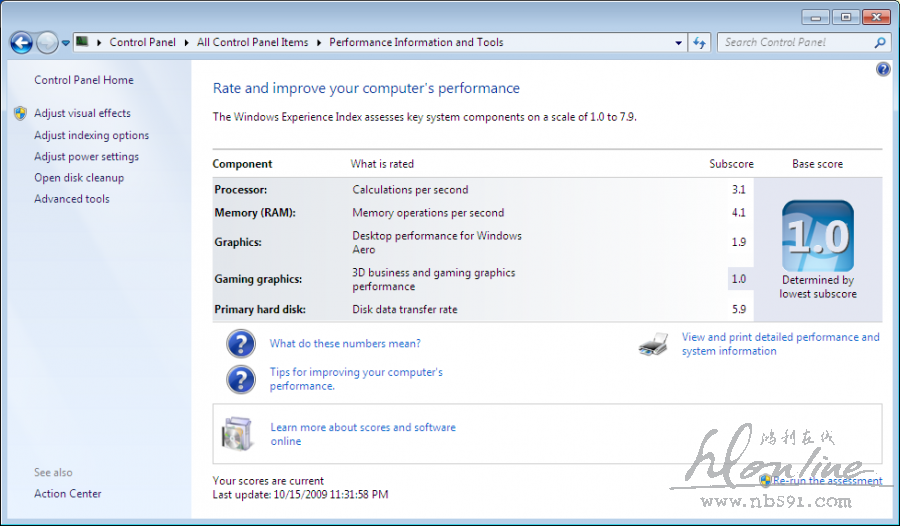This screenshot has height=526, width=900.
Task: Click the blue help question mark icon
Action: tap(883, 69)
